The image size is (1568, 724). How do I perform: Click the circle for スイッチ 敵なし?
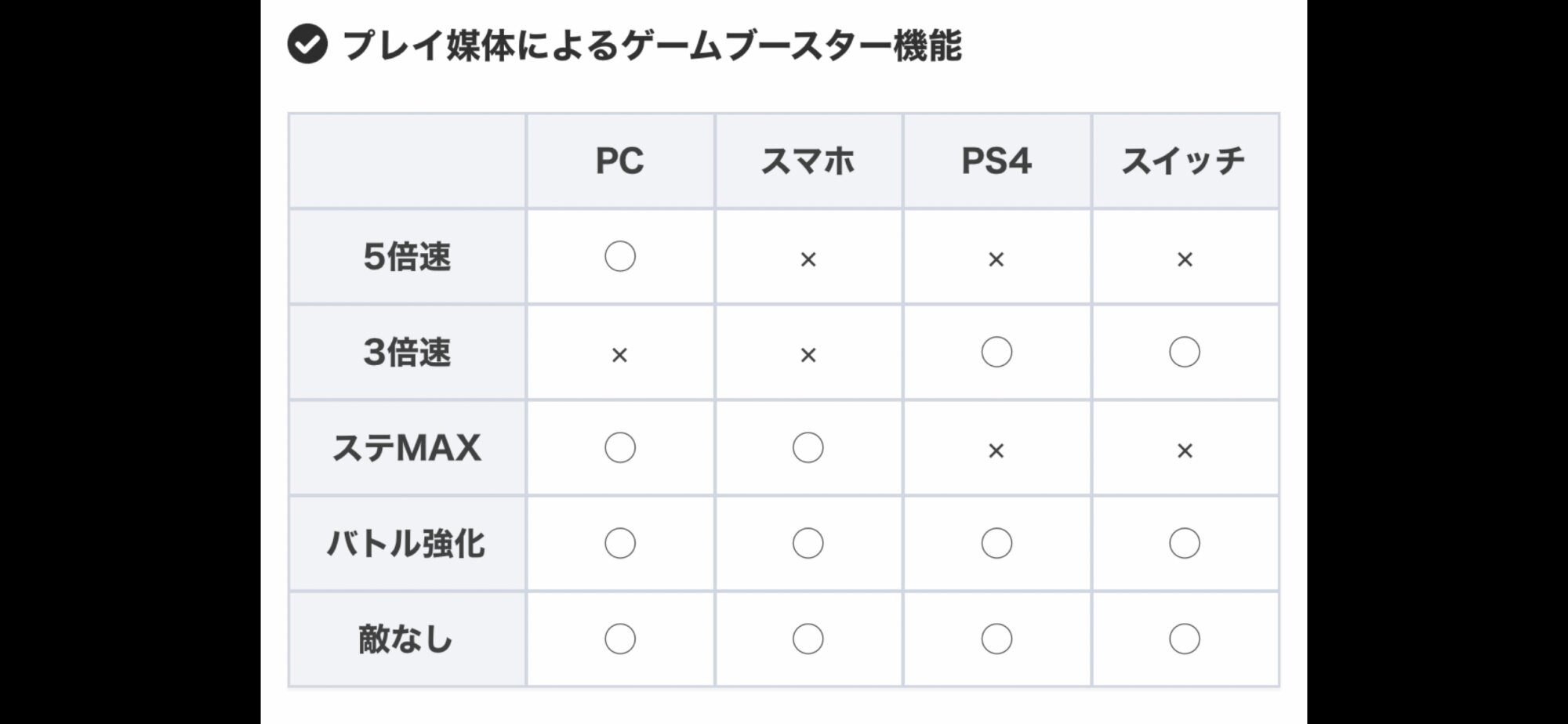pyautogui.click(x=1185, y=639)
